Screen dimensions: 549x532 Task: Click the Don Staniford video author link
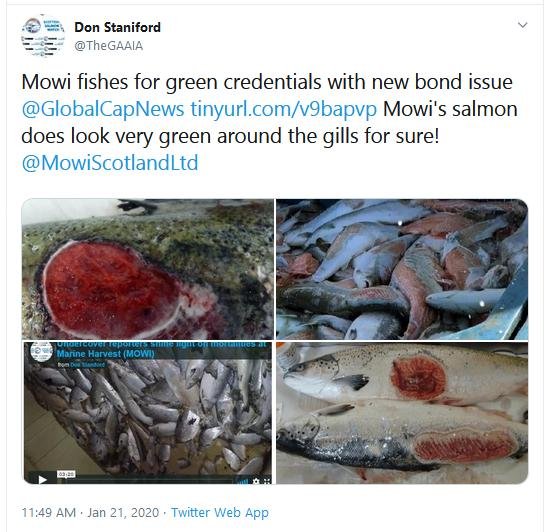(87, 365)
